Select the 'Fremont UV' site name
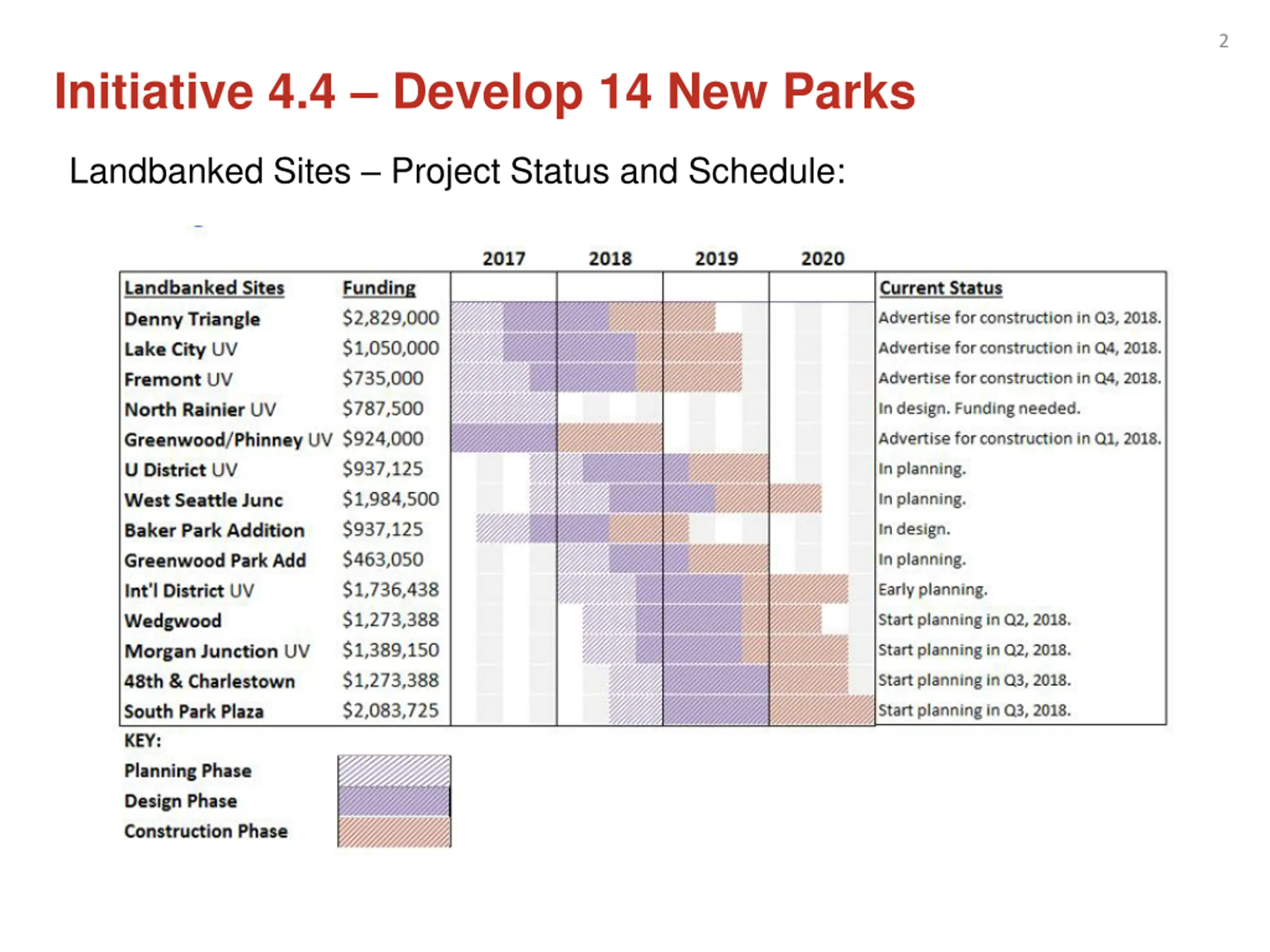 pyautogui.click(x=179, y=379)
